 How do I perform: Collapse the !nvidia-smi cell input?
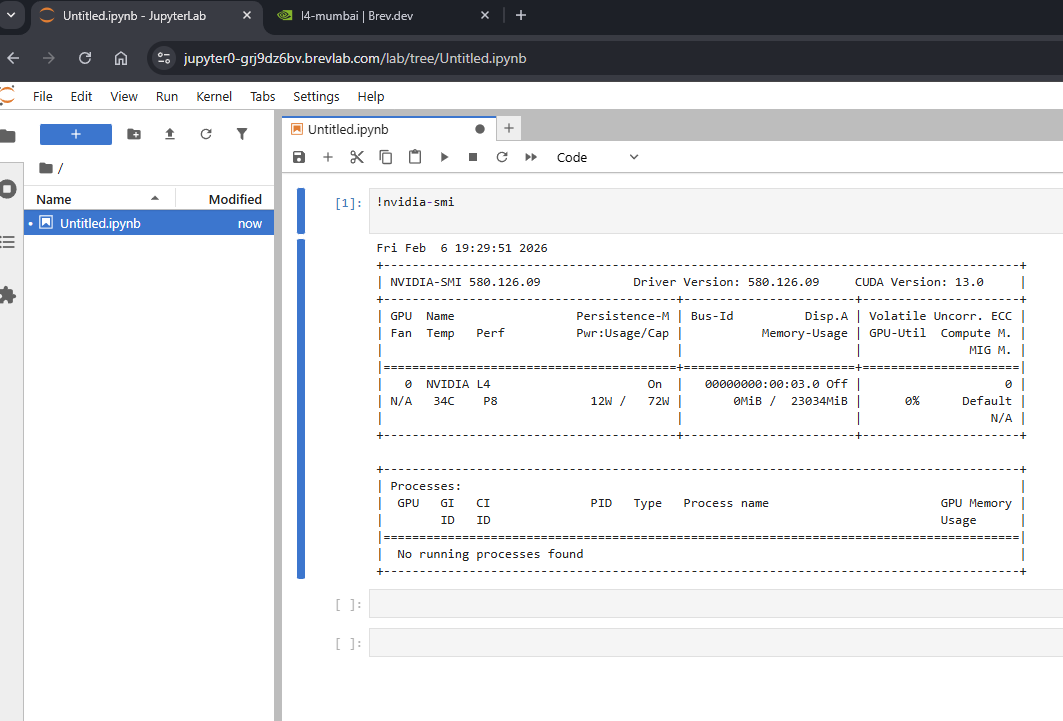coord(301,211)
